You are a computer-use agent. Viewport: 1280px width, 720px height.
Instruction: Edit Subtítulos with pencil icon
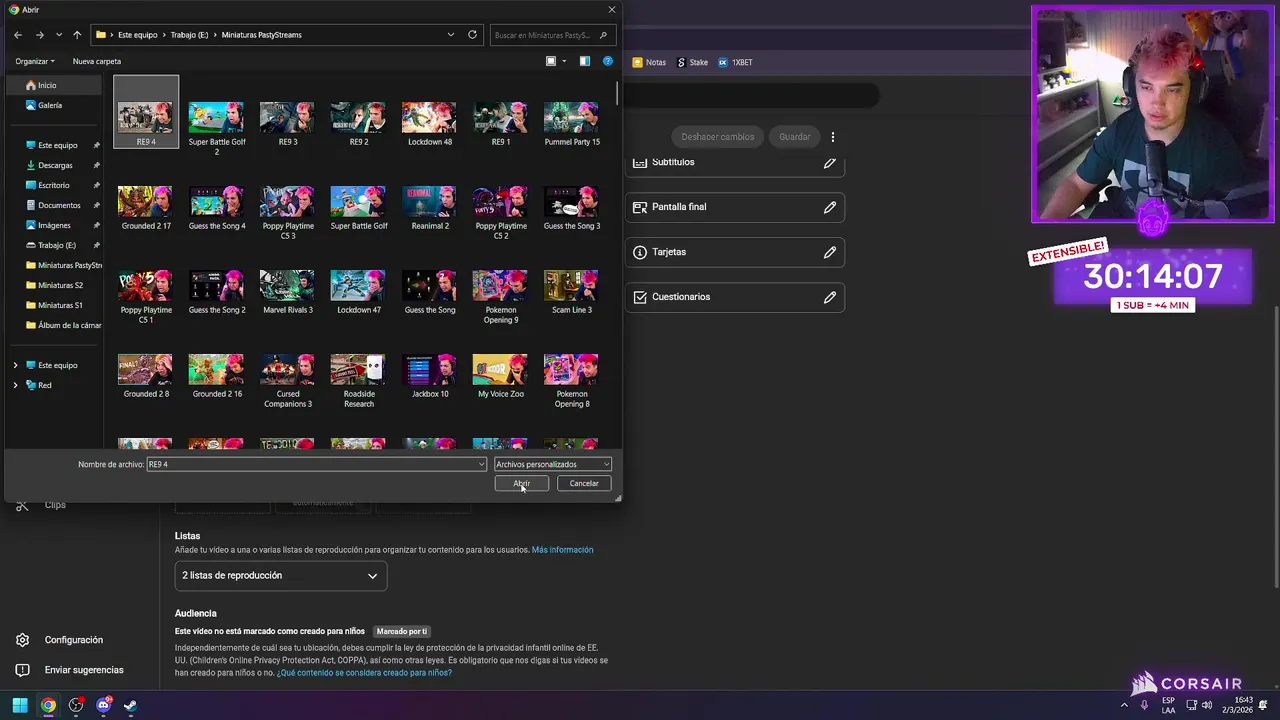coord(830,162)
